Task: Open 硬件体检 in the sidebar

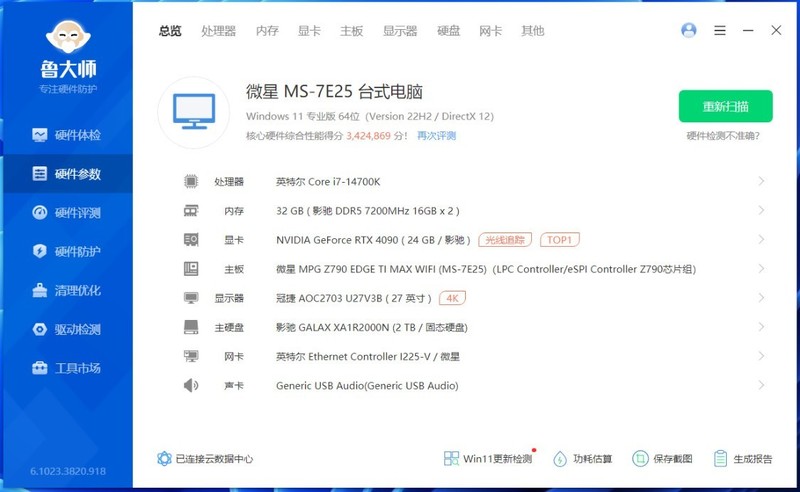Action: (x=66, y=135)
